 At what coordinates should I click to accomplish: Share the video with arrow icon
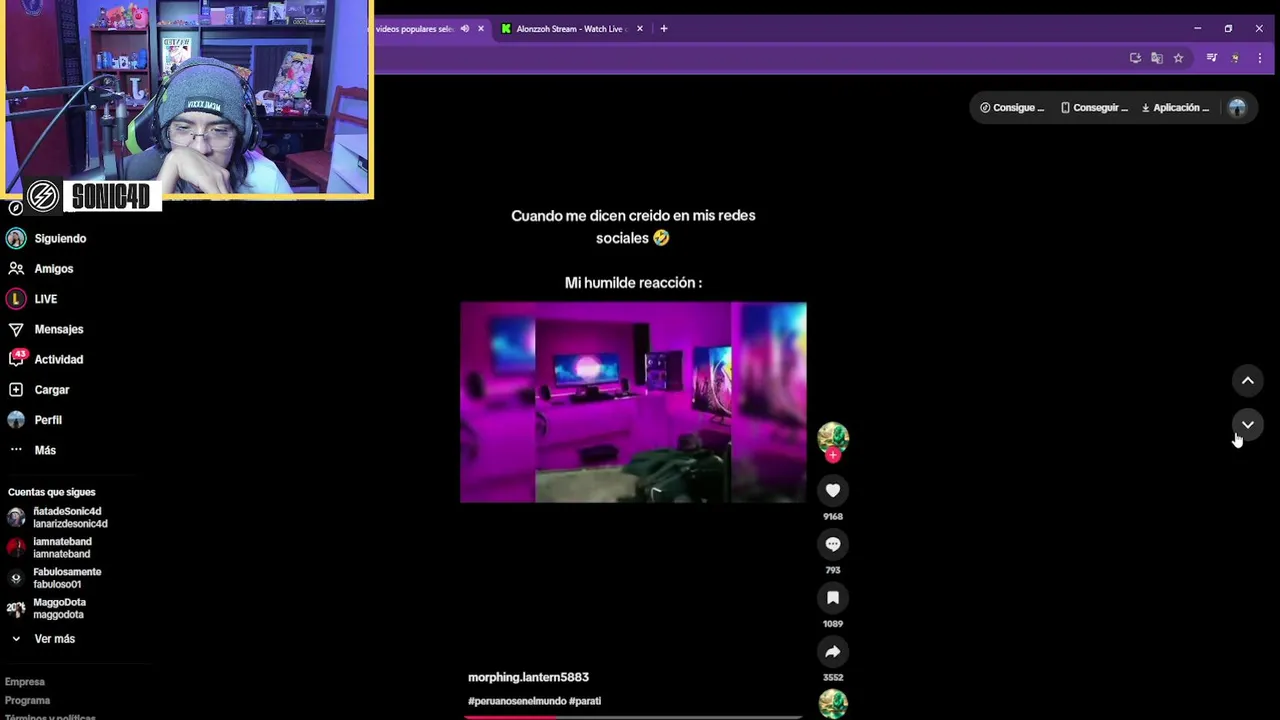coord(833,652)
